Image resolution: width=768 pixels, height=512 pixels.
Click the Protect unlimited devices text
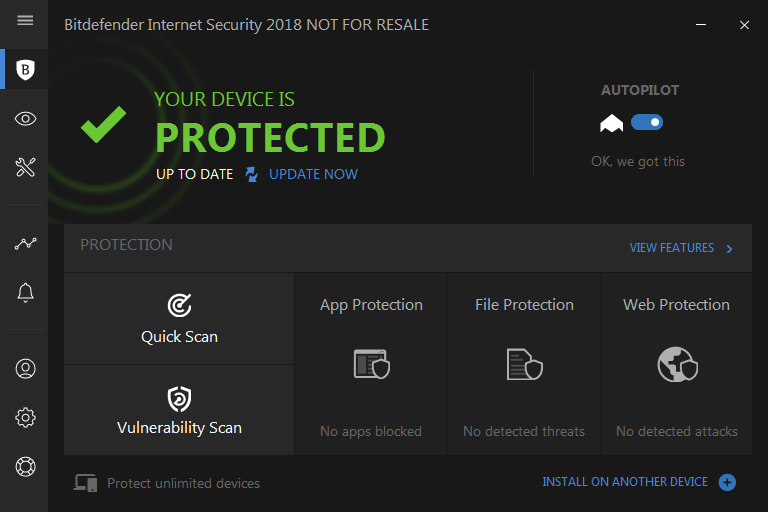pos(183,484)
